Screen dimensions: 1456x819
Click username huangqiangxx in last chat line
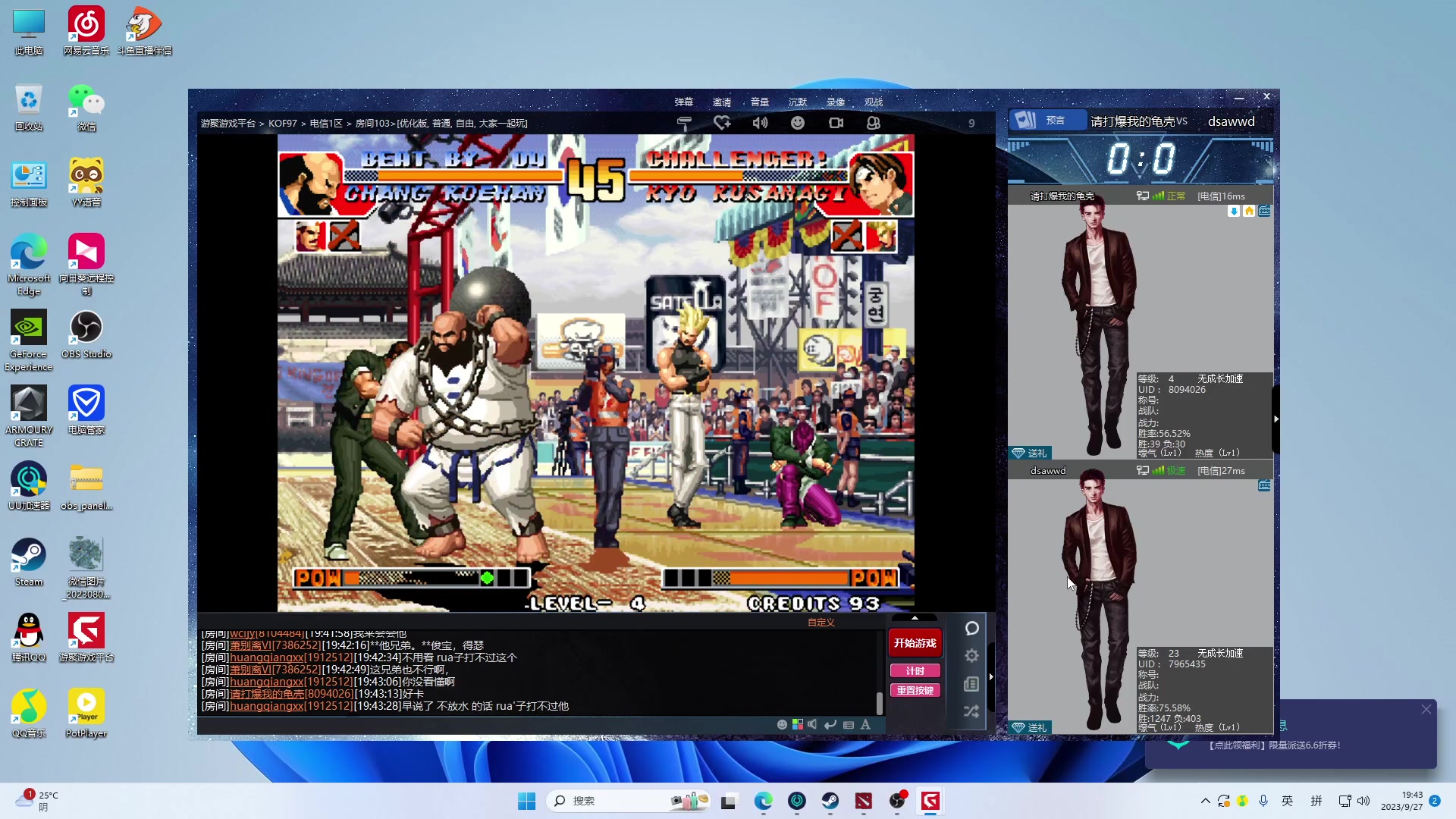point(267,706)
